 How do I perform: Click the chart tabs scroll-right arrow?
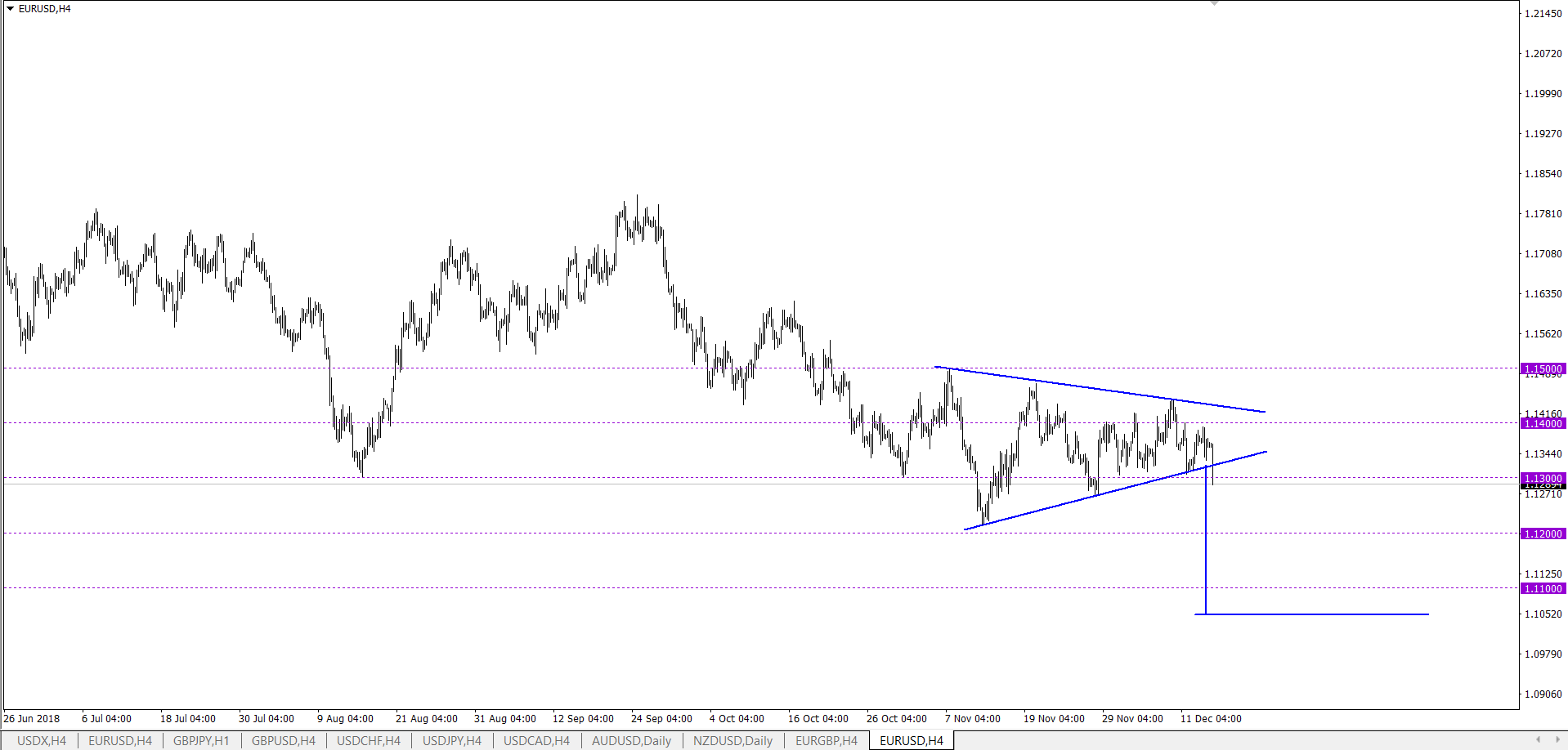[x=1557, y=740]
